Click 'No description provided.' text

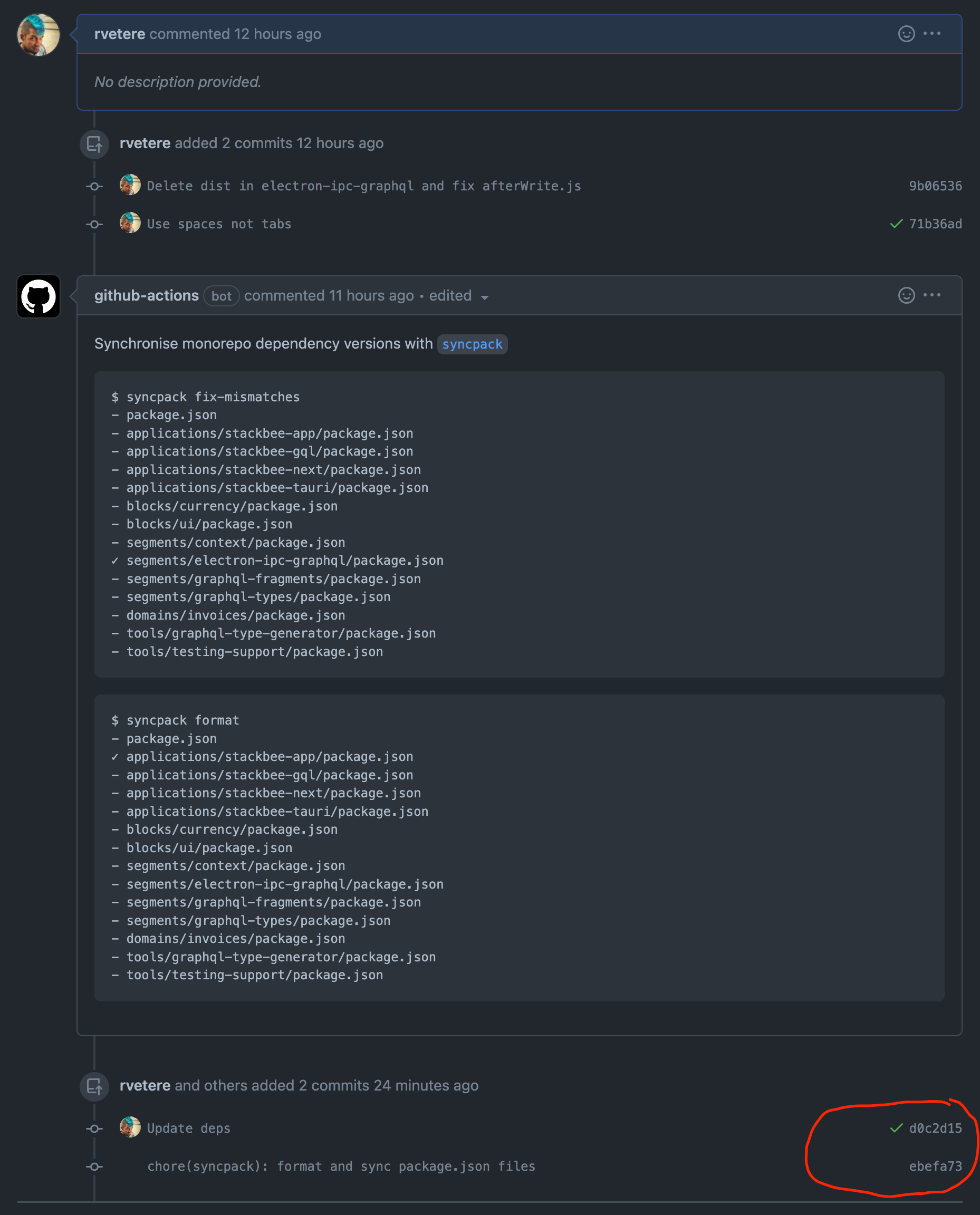177,82
